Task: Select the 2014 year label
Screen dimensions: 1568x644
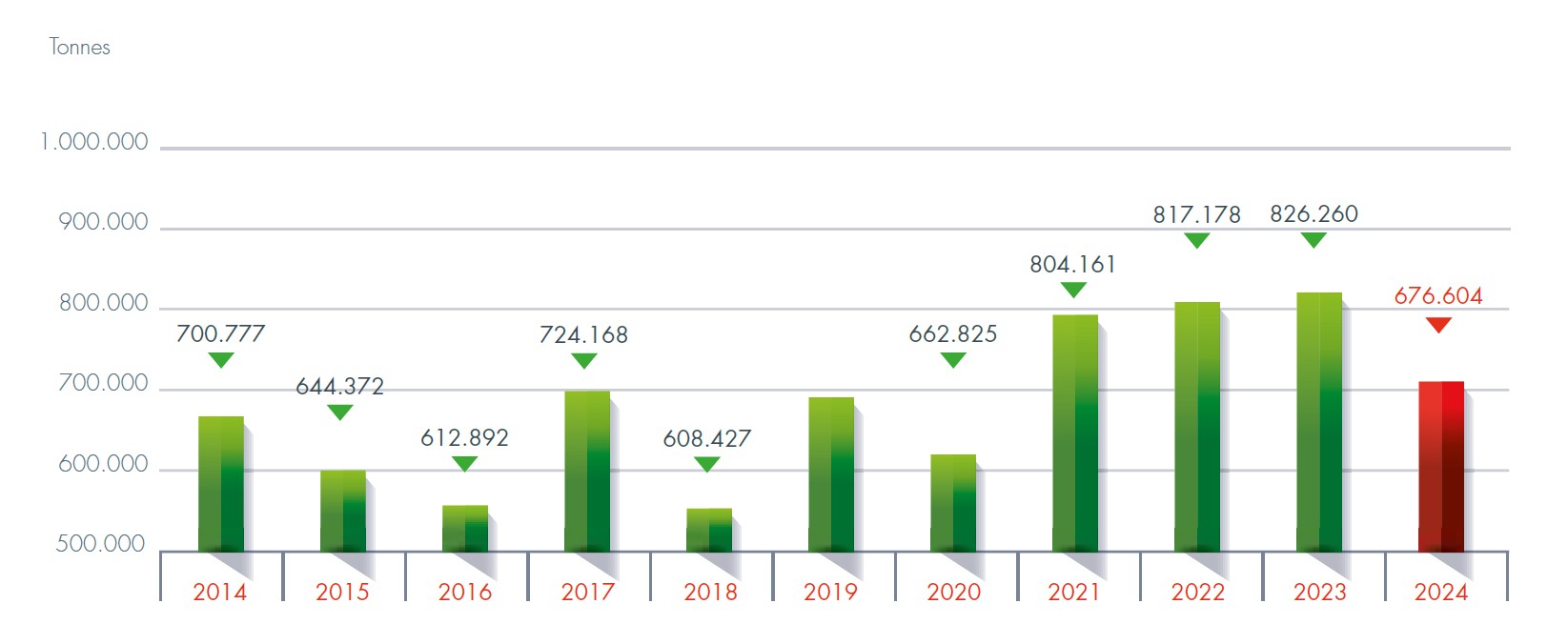Action: [x=220, y=592]
